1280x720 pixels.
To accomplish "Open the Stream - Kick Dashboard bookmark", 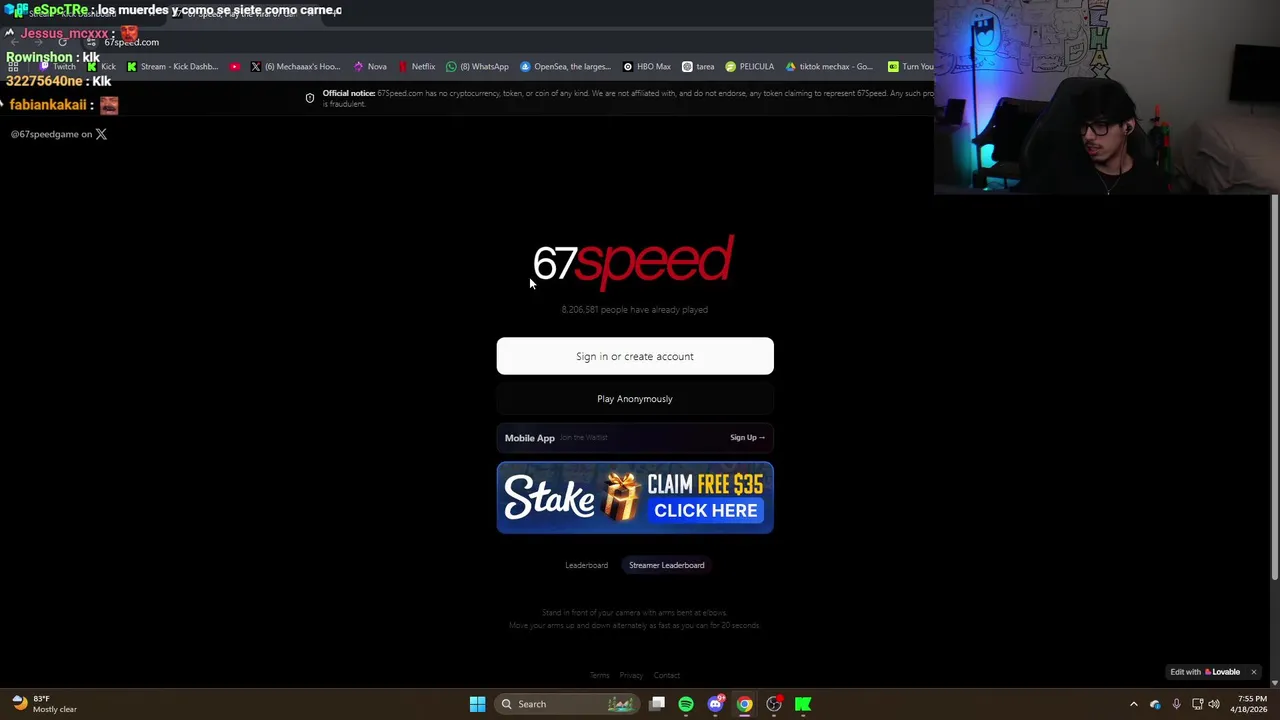I will [172, 67].
